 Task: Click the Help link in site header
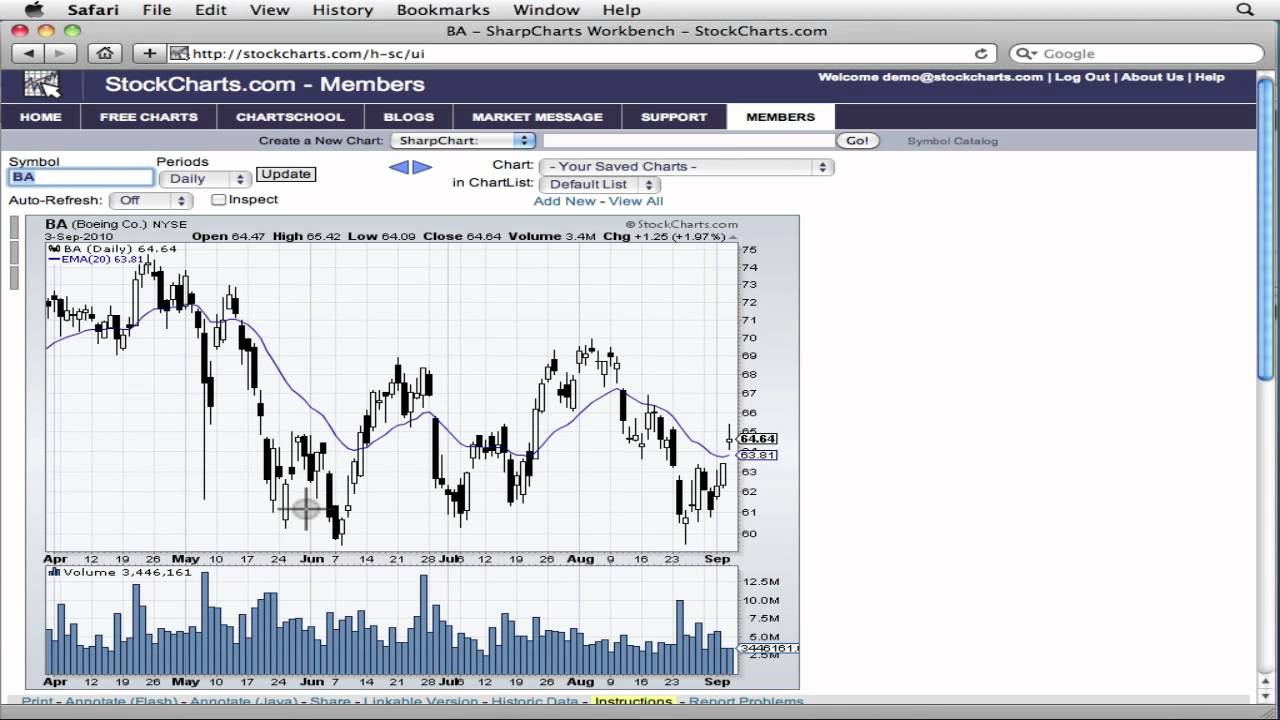1210,77
